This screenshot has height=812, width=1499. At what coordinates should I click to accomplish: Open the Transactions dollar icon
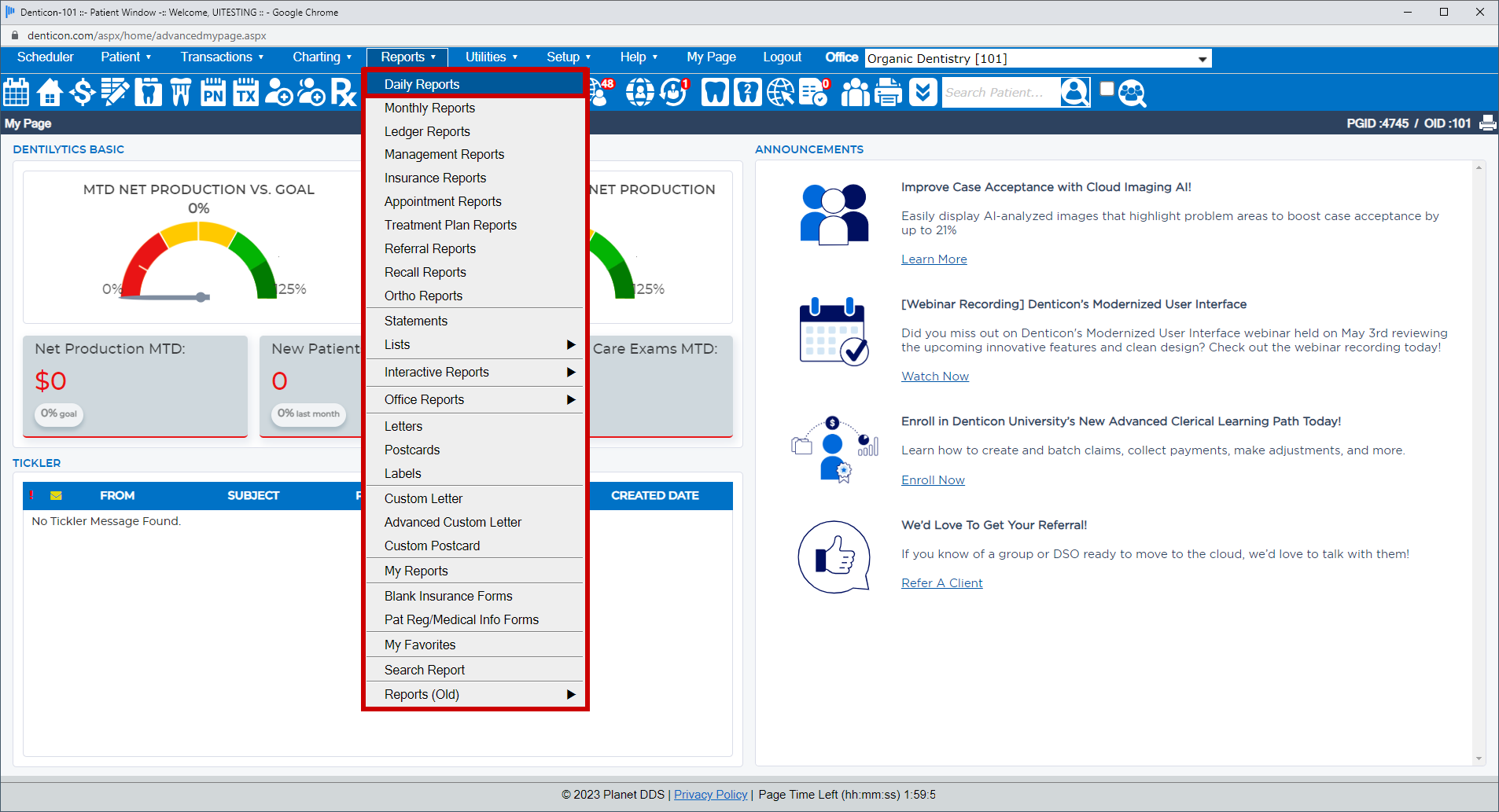pyautogui.click(x=83, y=93)
